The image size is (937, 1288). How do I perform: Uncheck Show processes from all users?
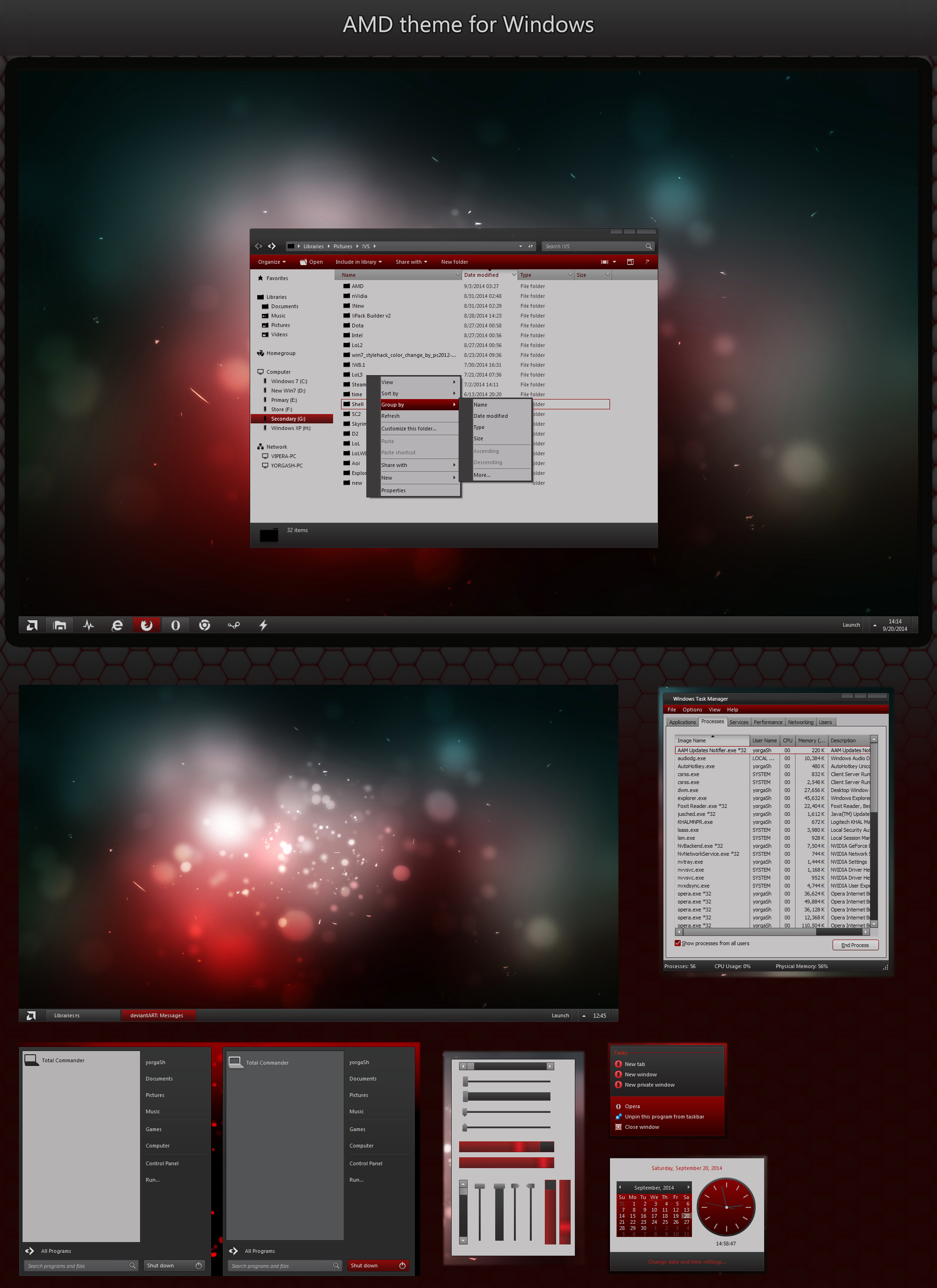pyautogui.click(x=677, y=943)
